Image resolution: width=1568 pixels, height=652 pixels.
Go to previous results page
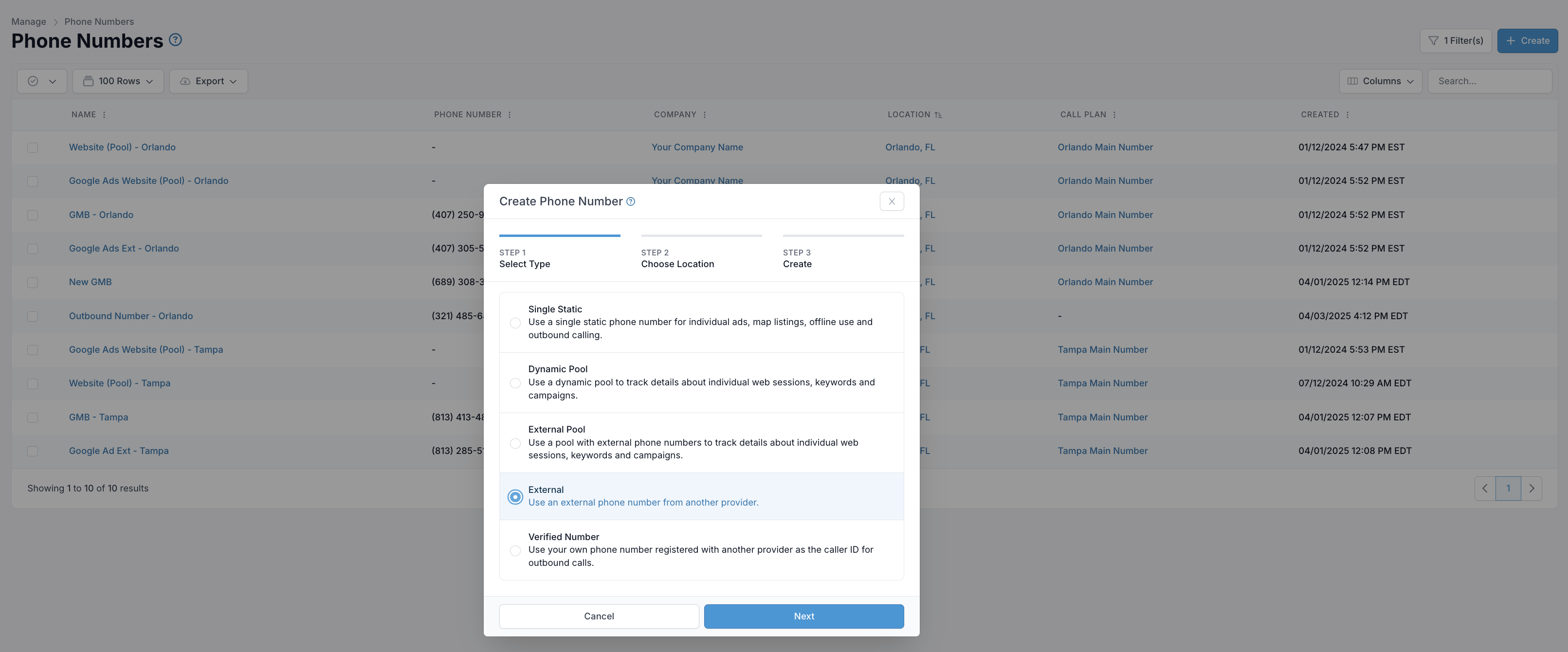coord(1485,488)
